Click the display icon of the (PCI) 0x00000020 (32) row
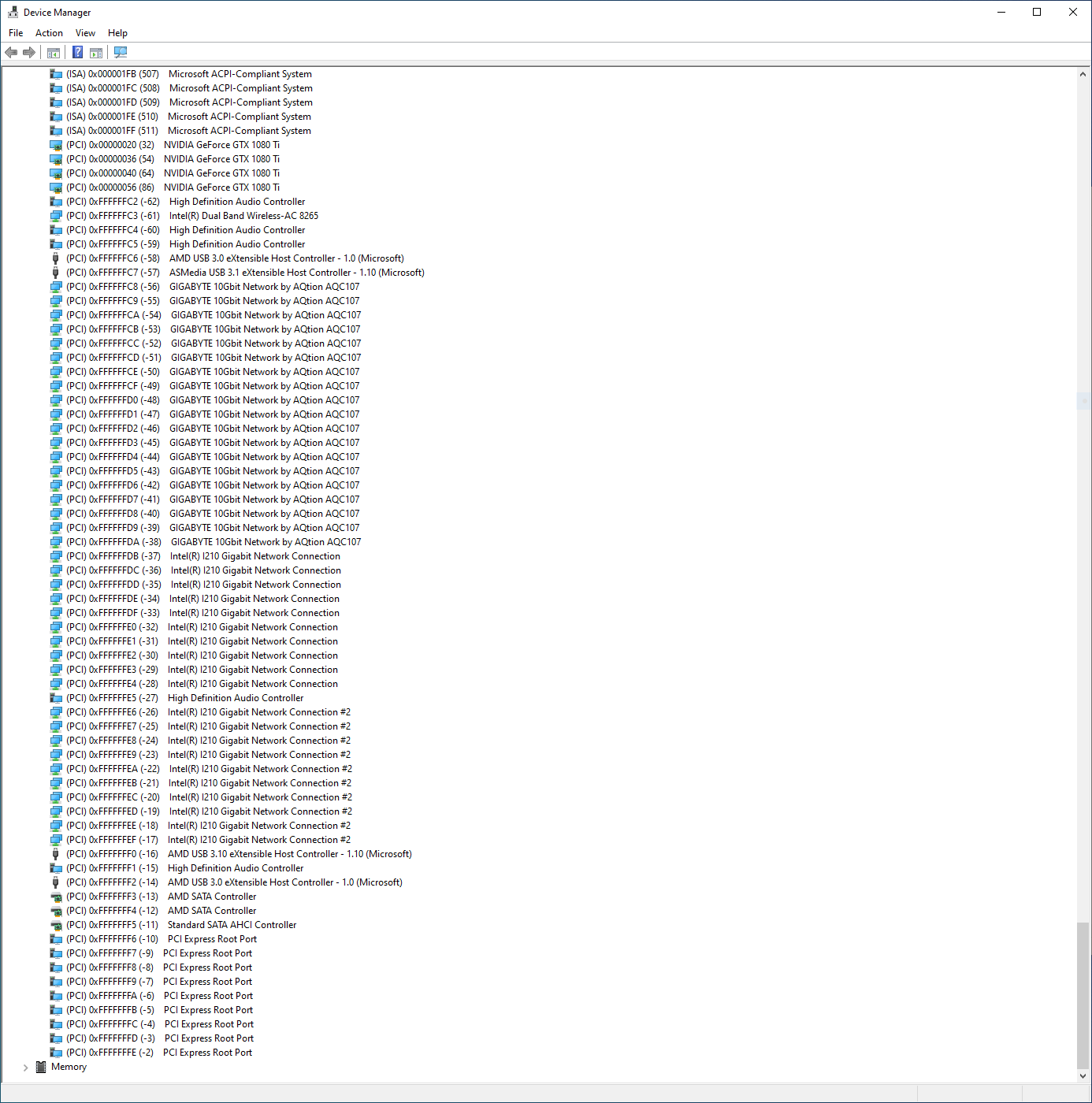The height and width of the screenshot is (1103, 1092). pos(56,145)
